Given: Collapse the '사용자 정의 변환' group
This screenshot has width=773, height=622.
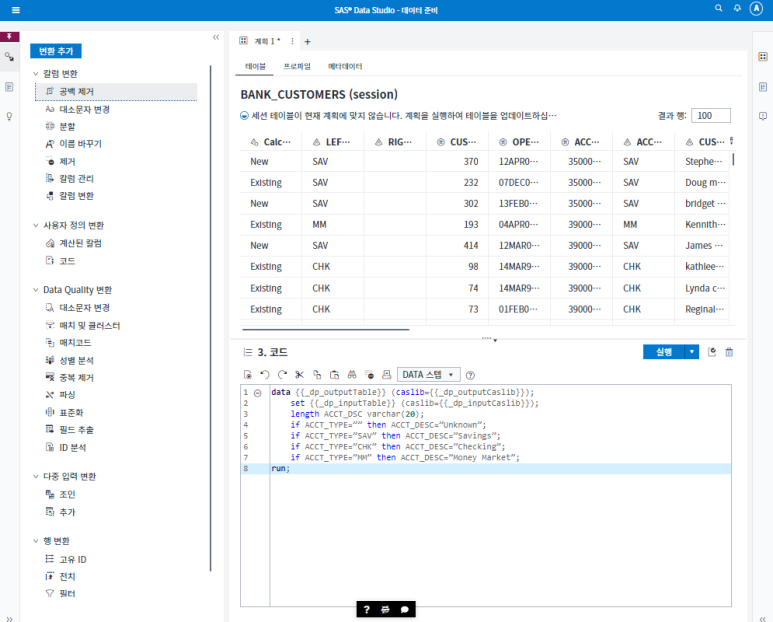Looking at the screenshot, I should [x=35, y=226].
